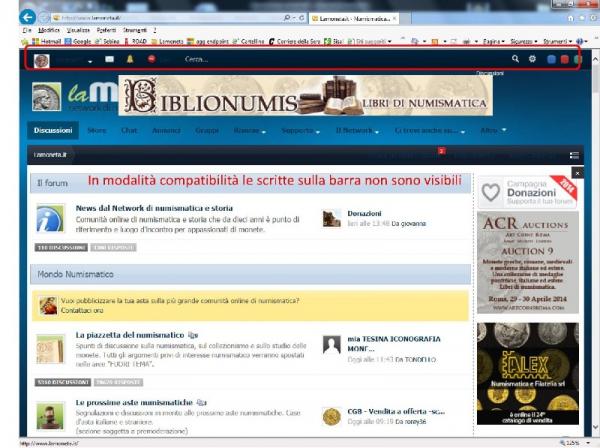Screen dimensions: 600x448
Task: Open CGB - Vendita a offerta topic
Action: [x=396, y=412]
